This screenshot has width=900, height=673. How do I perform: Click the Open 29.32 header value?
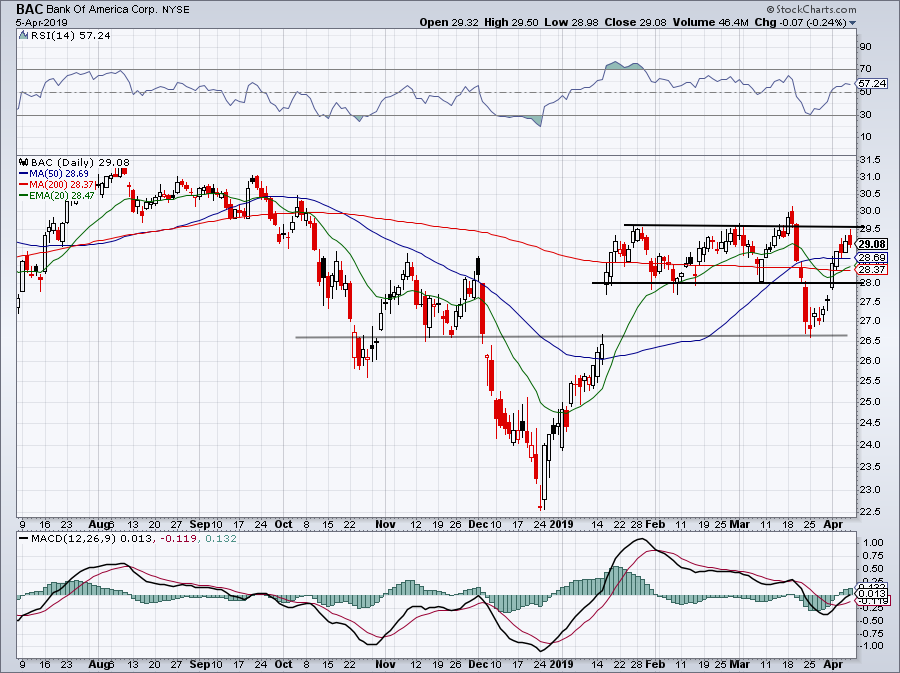click(447, 22)
